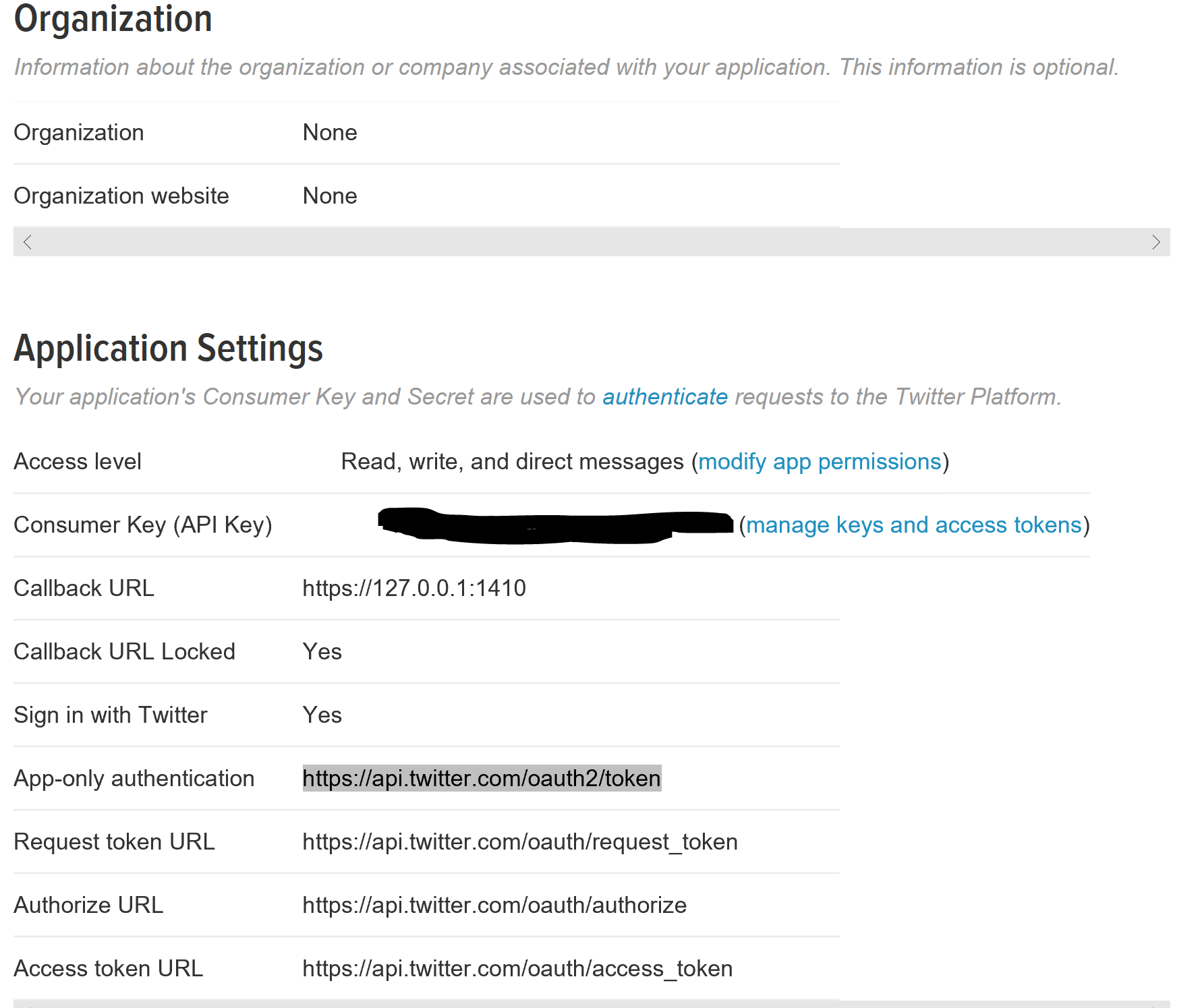The height and width of the screenshot is (1008, 1200).
Task: Click the "App-only authentication" label
Action: point(134,778)
